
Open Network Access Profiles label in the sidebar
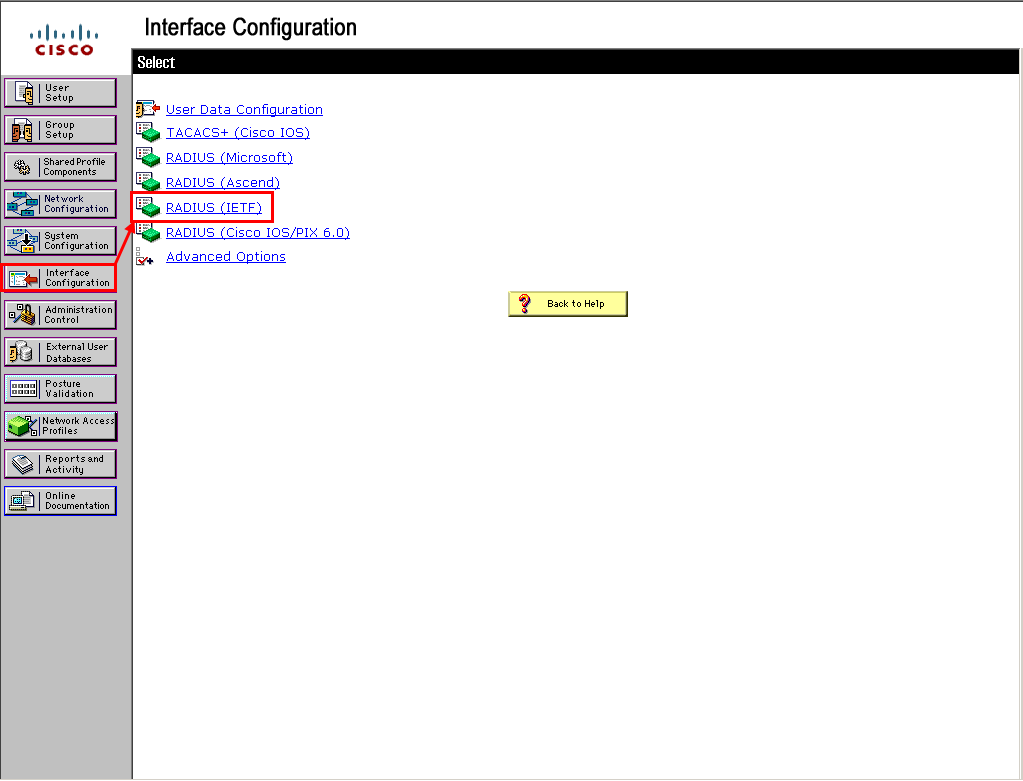pos(78,426)
